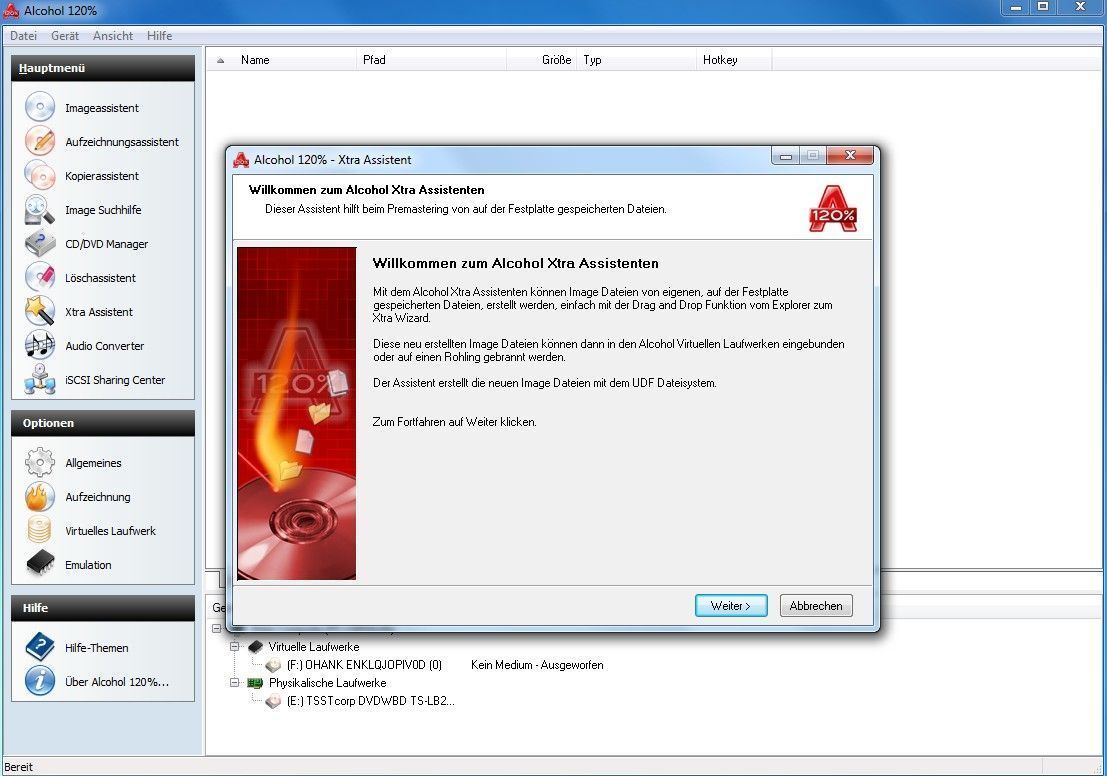This screenshot has width=1107, height=776.
Task: Select the CD/DVD Manager icon
Action: 40,244
